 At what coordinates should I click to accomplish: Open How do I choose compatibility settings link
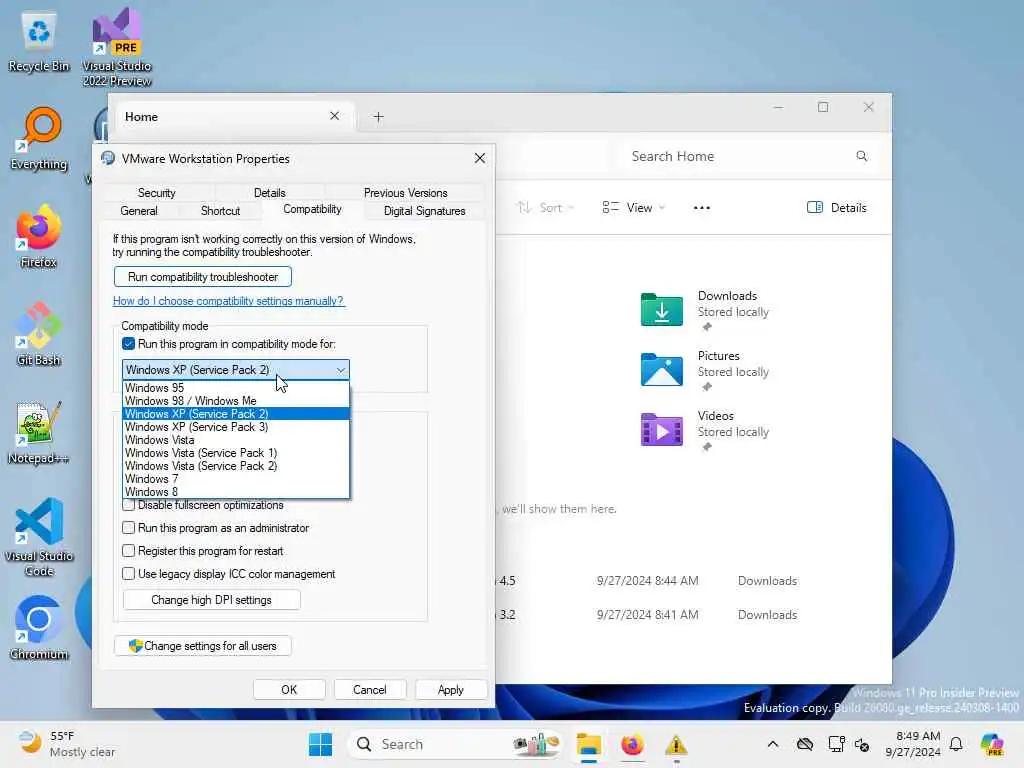click(x=229, y=301)
